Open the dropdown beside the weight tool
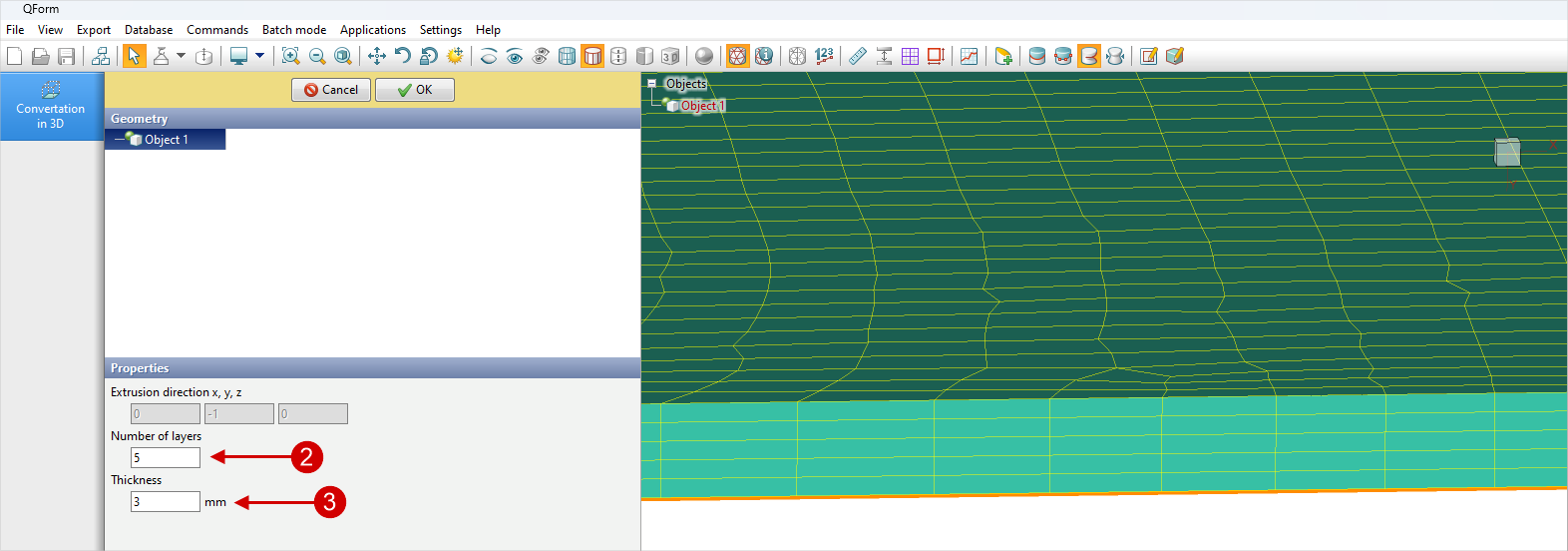The image size is (1568, 551). click(x=181, y=56)
